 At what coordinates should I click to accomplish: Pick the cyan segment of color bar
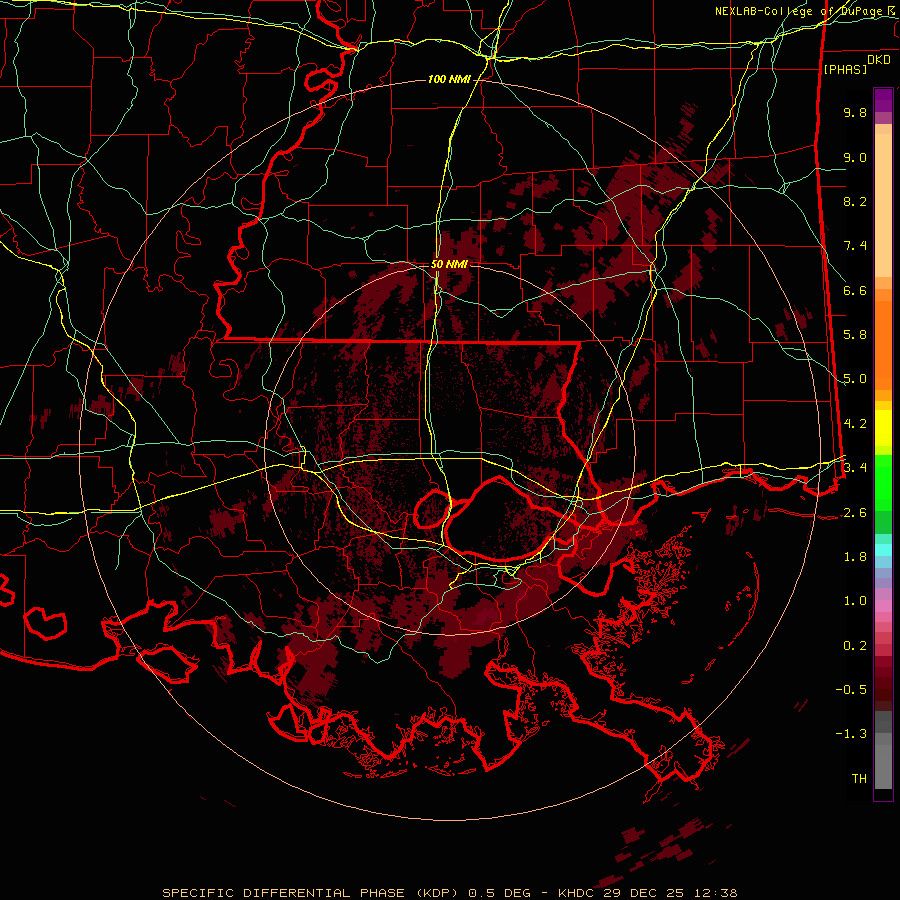pos(883,550)
